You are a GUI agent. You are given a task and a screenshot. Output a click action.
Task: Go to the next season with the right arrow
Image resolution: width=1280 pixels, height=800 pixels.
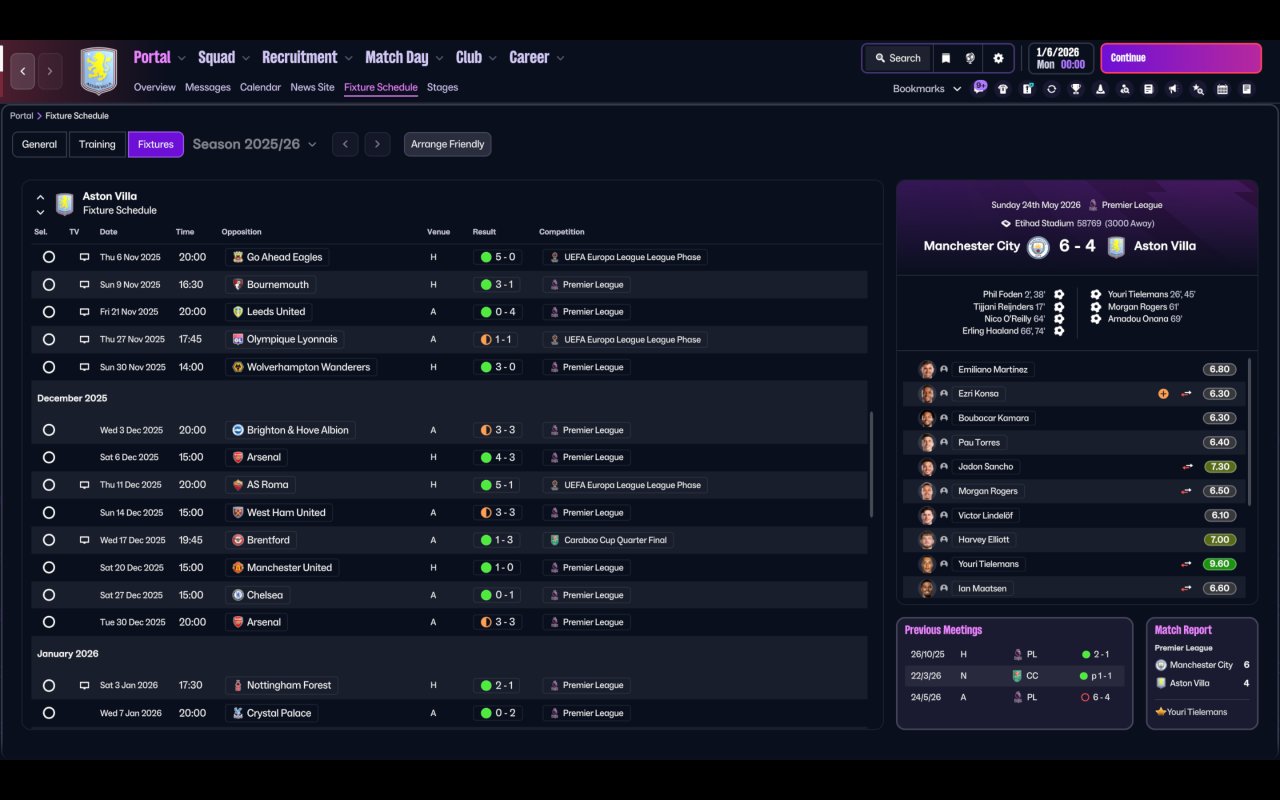(377, 144)
